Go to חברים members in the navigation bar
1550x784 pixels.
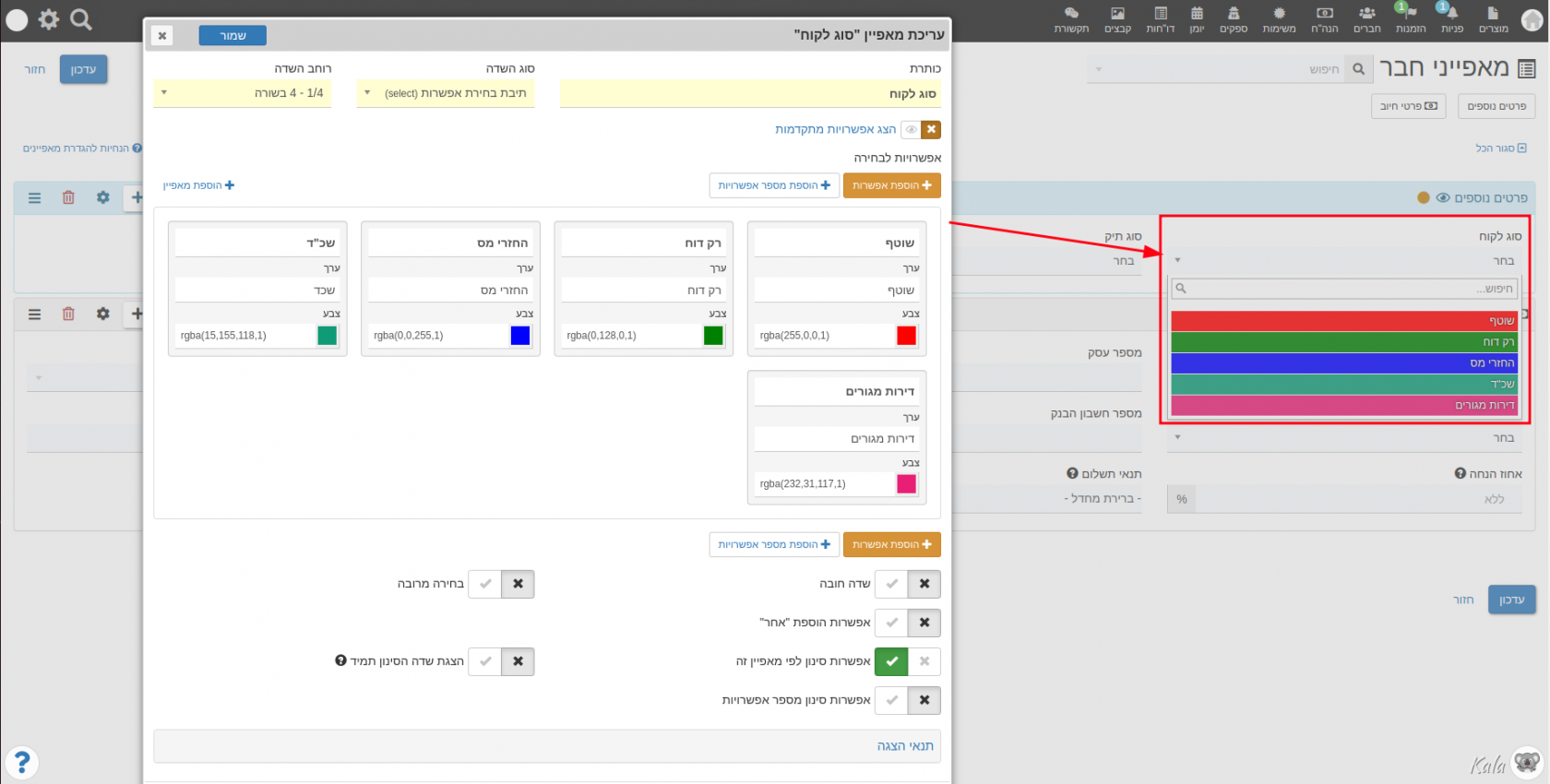pos(1366,19)
